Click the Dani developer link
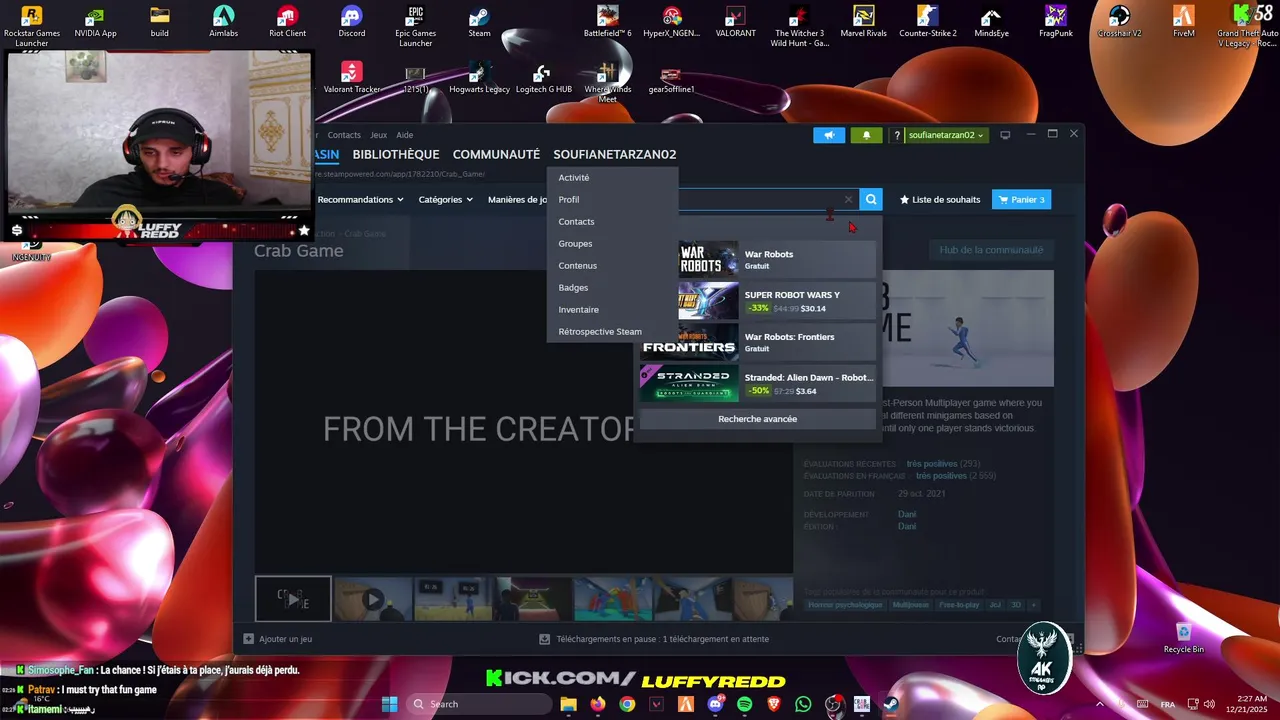Screen dimensions: 1280x720 point(906,514)
